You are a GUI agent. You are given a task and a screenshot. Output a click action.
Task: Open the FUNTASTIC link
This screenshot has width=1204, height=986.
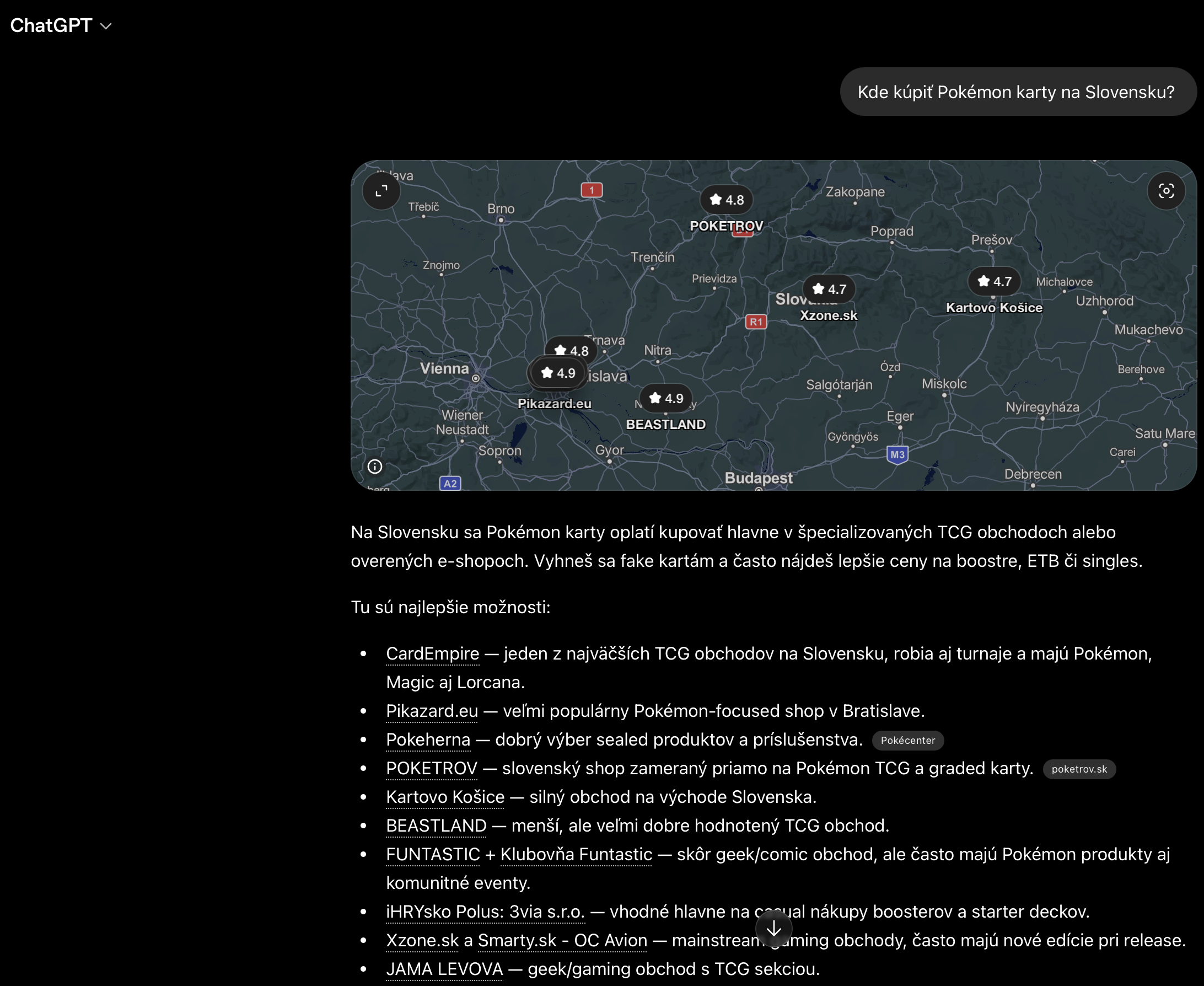point(433,854)
